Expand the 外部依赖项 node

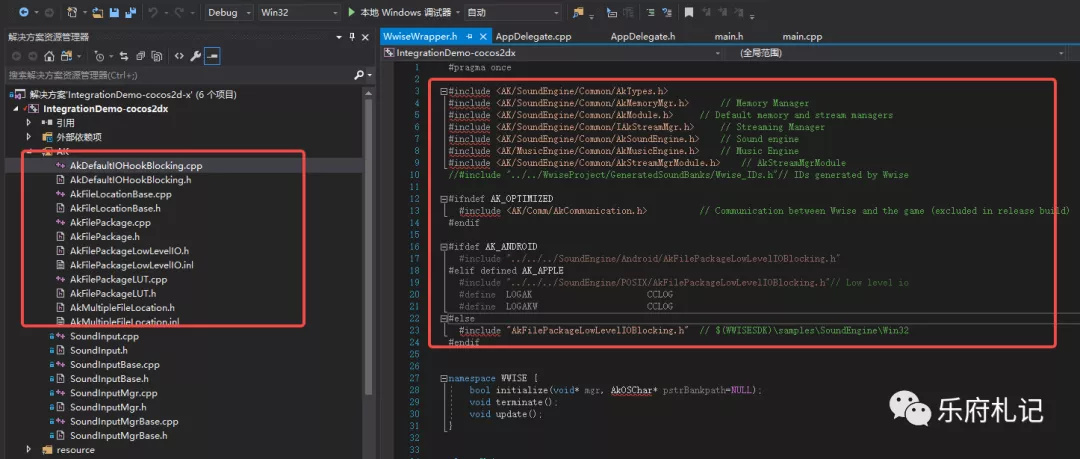(x=29, y=137)
